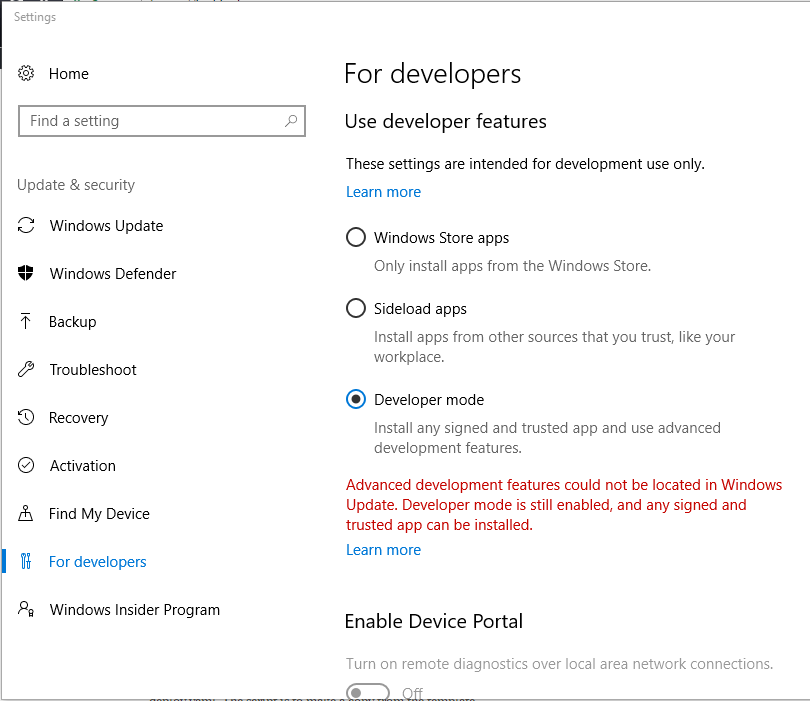Image resolution: width=810 pixels, height=701 pixels.
Task: Click the Windows Update sync icon
Action: click(27, 226)
